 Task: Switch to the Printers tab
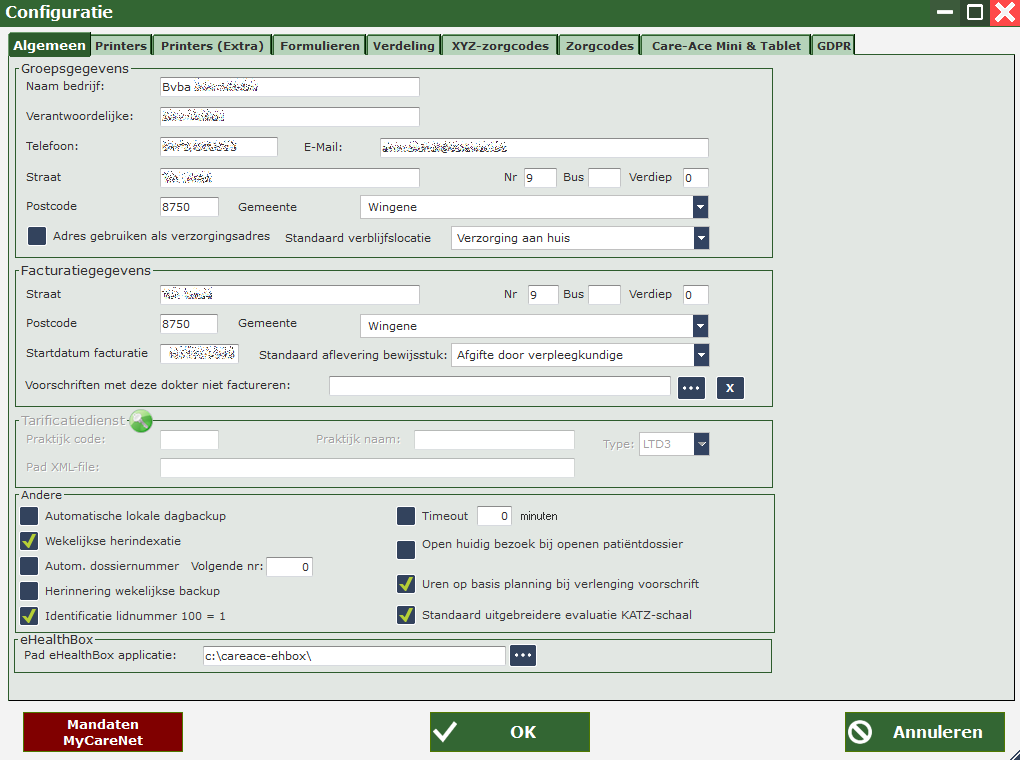121,46
